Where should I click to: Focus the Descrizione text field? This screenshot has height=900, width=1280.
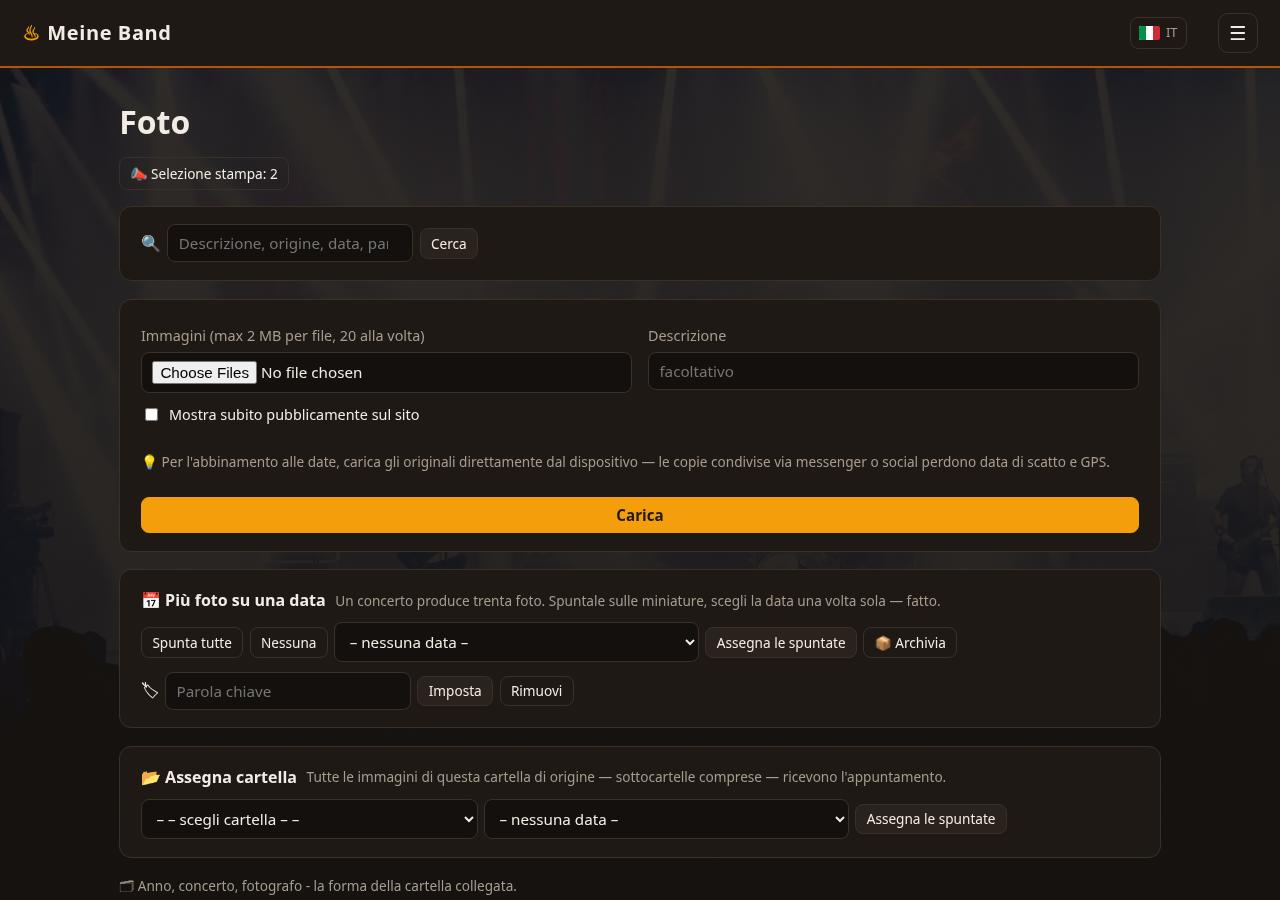[893, 371]
